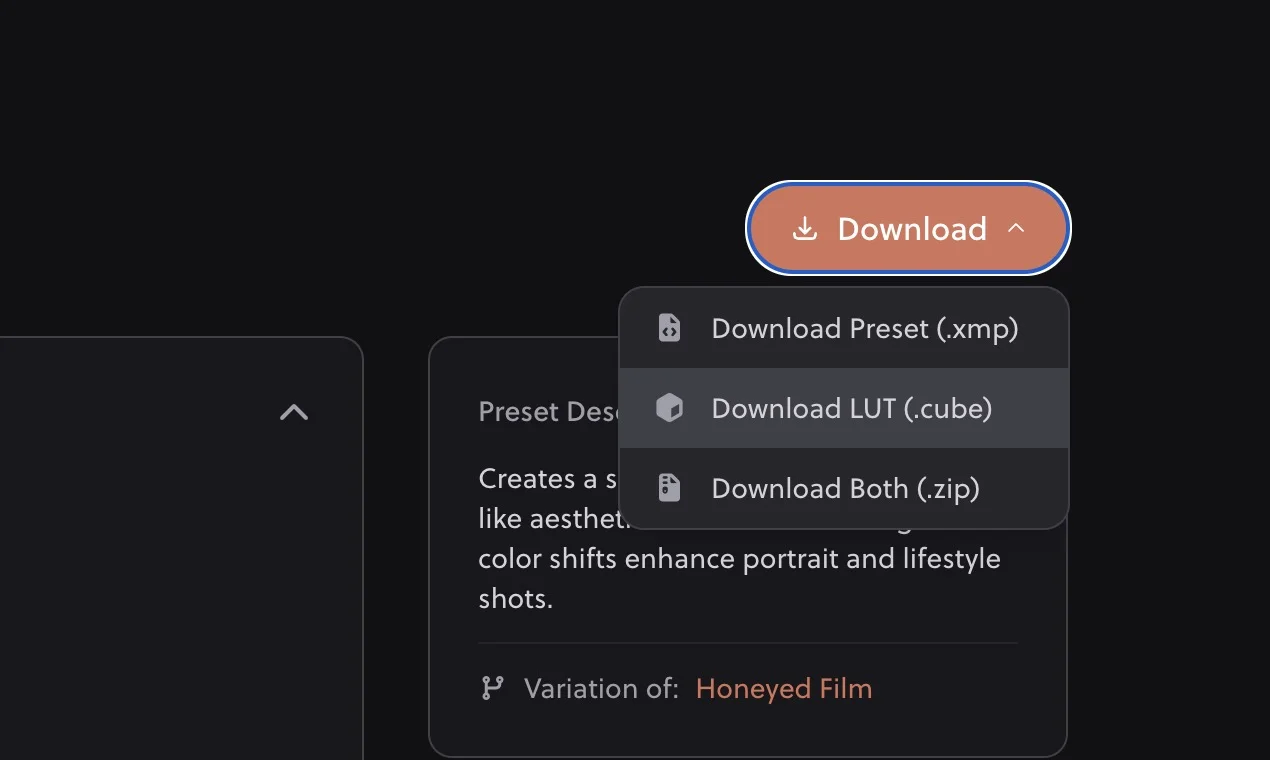
Task: Collapse the left panel using the chevron
Action: (x=292, y=412)
